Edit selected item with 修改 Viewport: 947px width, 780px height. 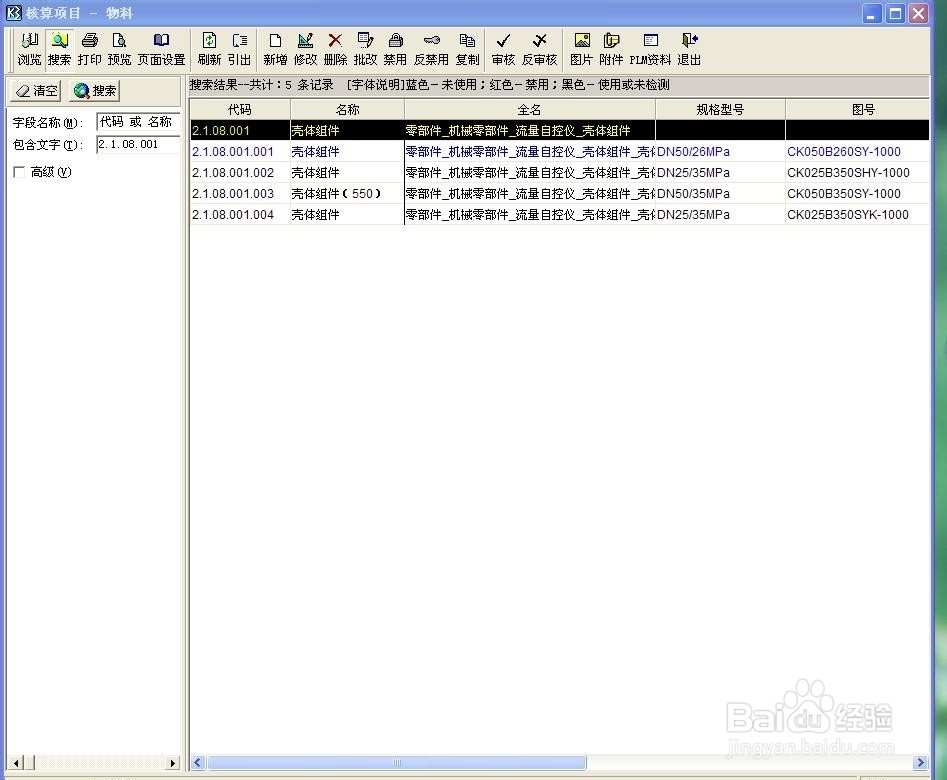click(305, 50)
